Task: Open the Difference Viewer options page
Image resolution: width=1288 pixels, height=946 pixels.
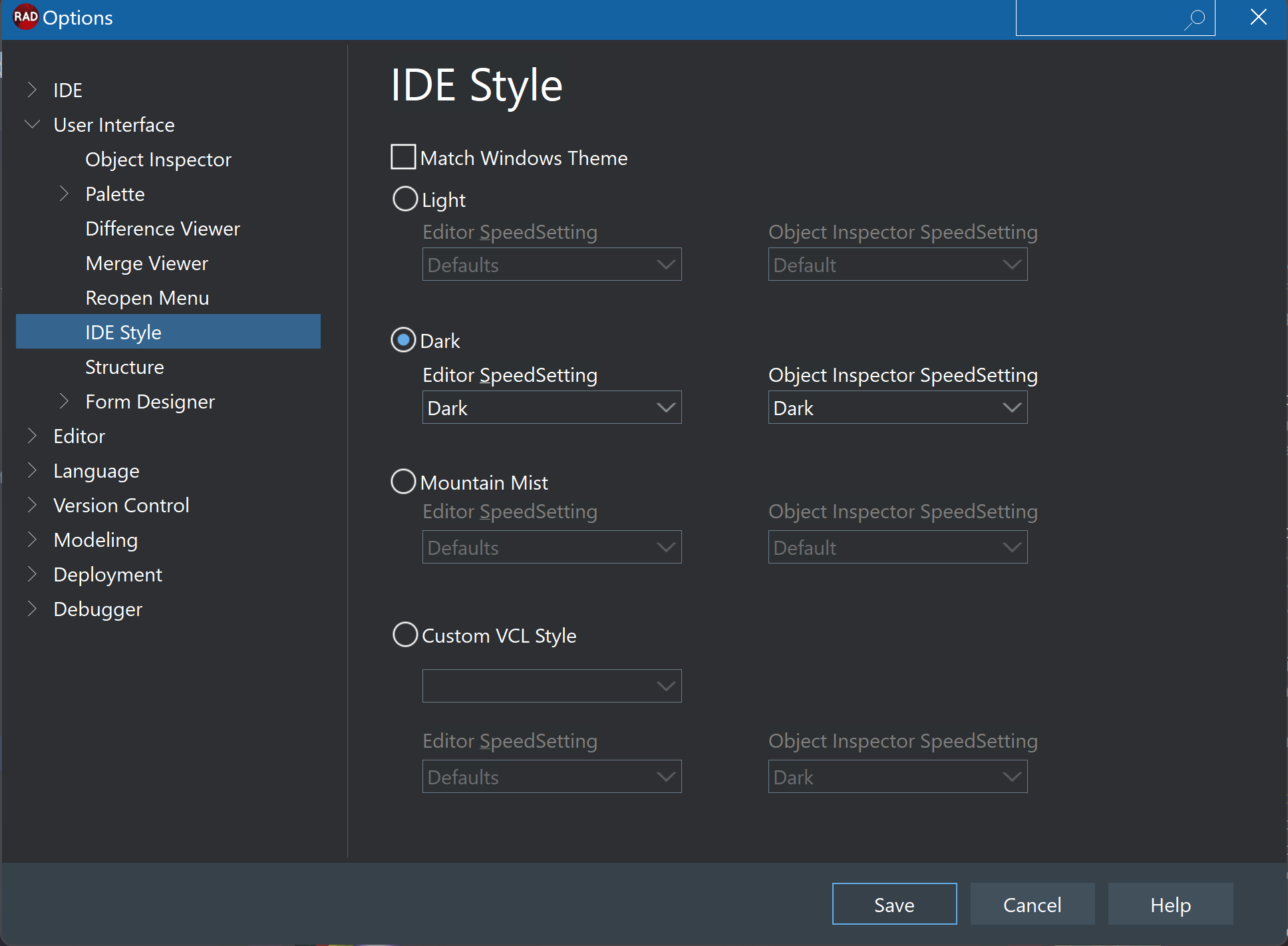Action: click(x=162, y=229)
